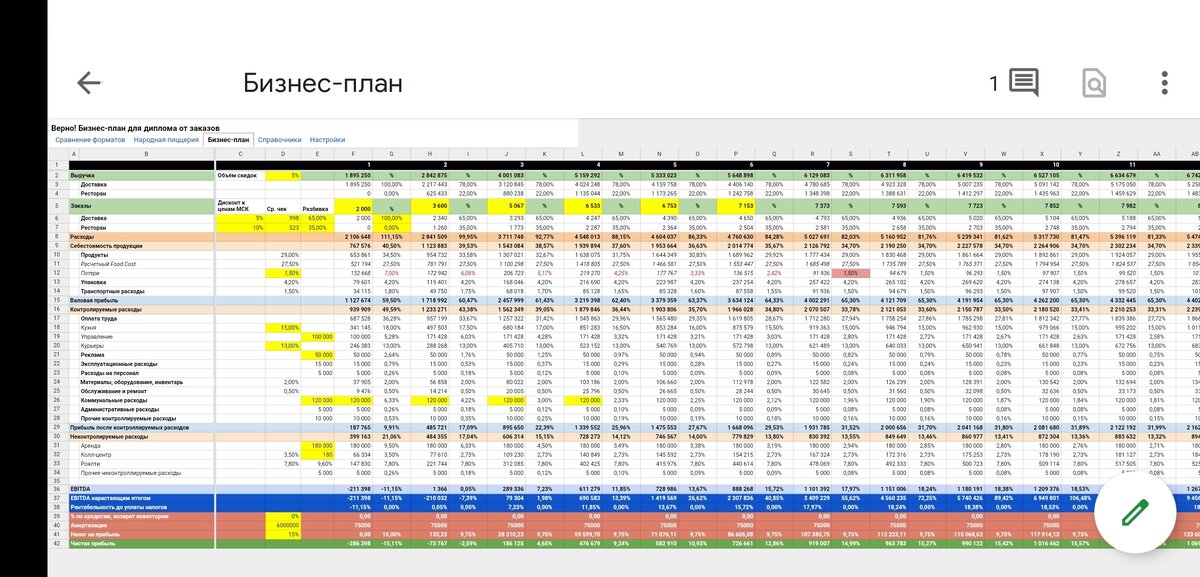Select the Прибыль после контролируемых расходов cell
The height and width of the screenshot is (577, 1200).
(128, 427)
